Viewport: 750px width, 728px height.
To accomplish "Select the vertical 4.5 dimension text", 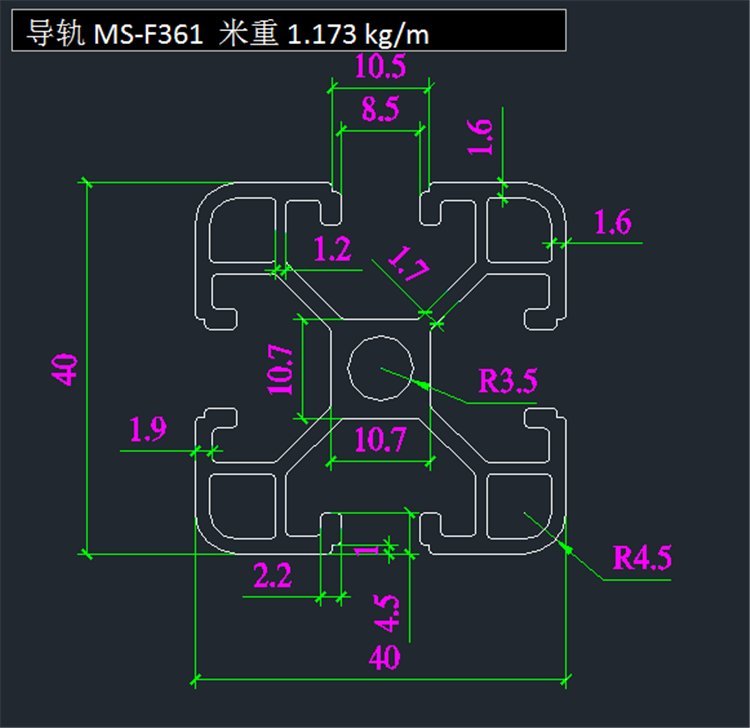I will pos(388,613).
